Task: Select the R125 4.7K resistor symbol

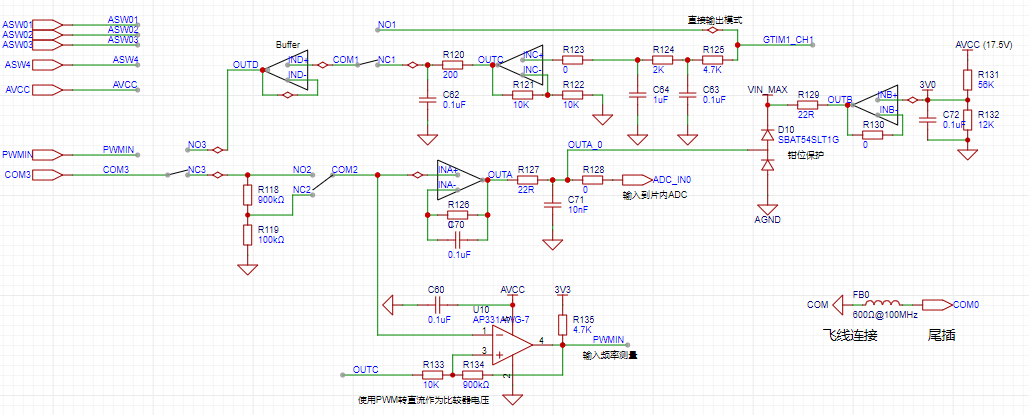Action: coord(713,60)
